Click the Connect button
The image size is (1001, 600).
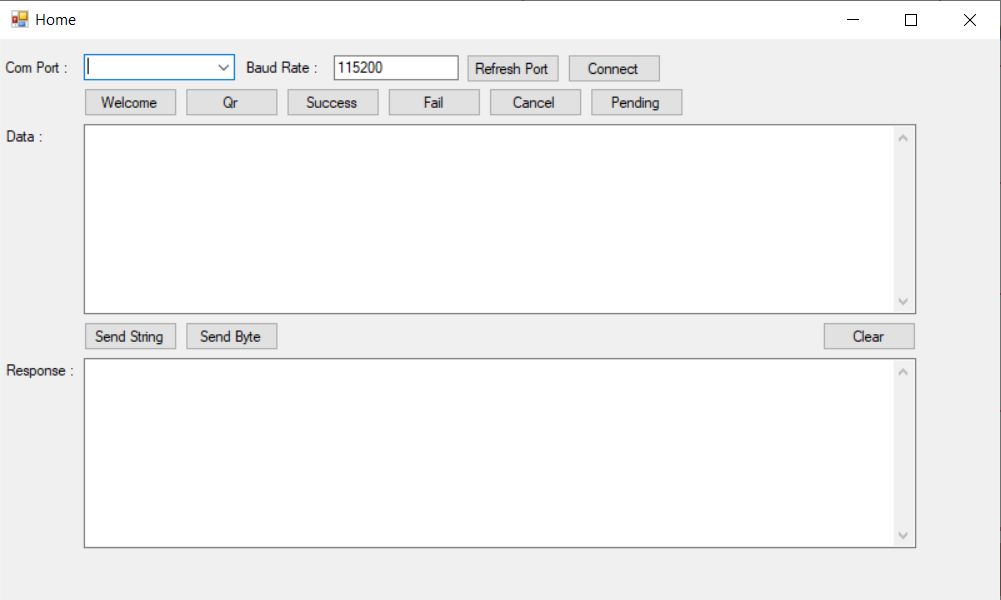613,68
